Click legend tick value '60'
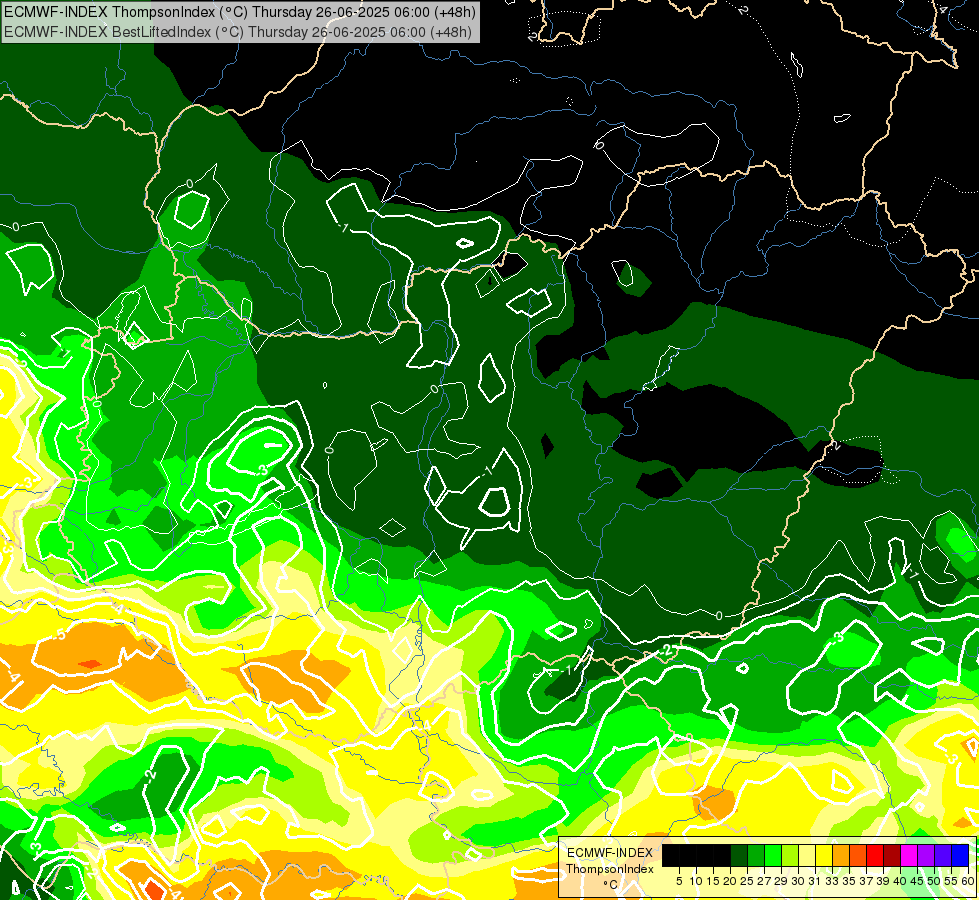This screenshot has width=979, height=900. 968,881
